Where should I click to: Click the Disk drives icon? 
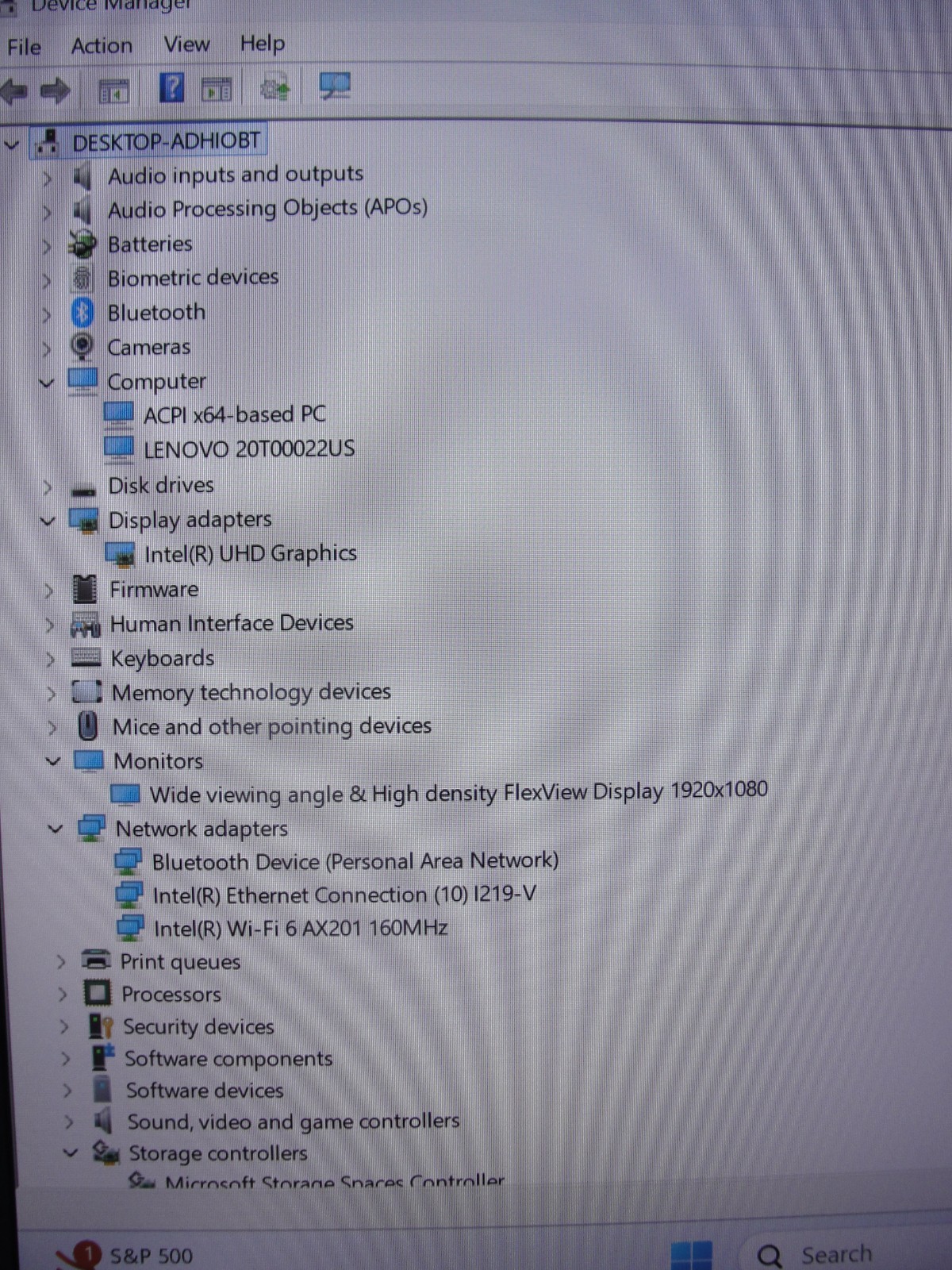83,489
